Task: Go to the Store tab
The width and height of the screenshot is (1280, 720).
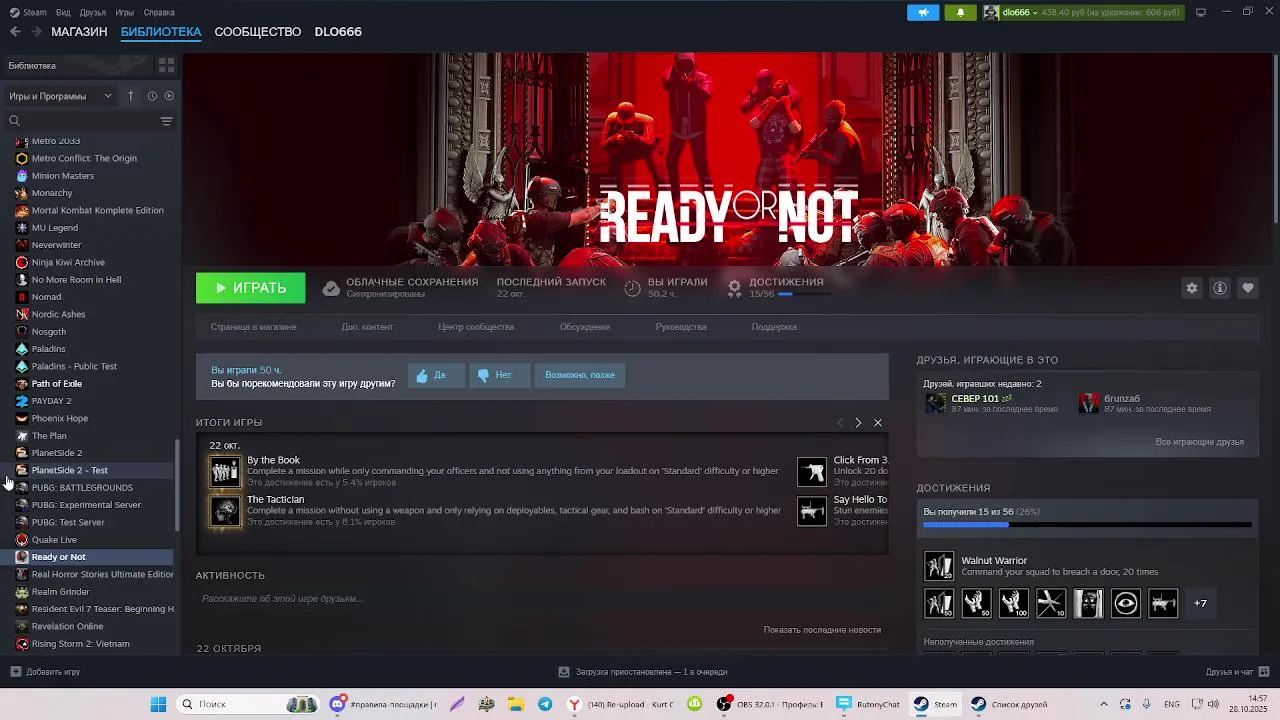Action: (79, 32)
